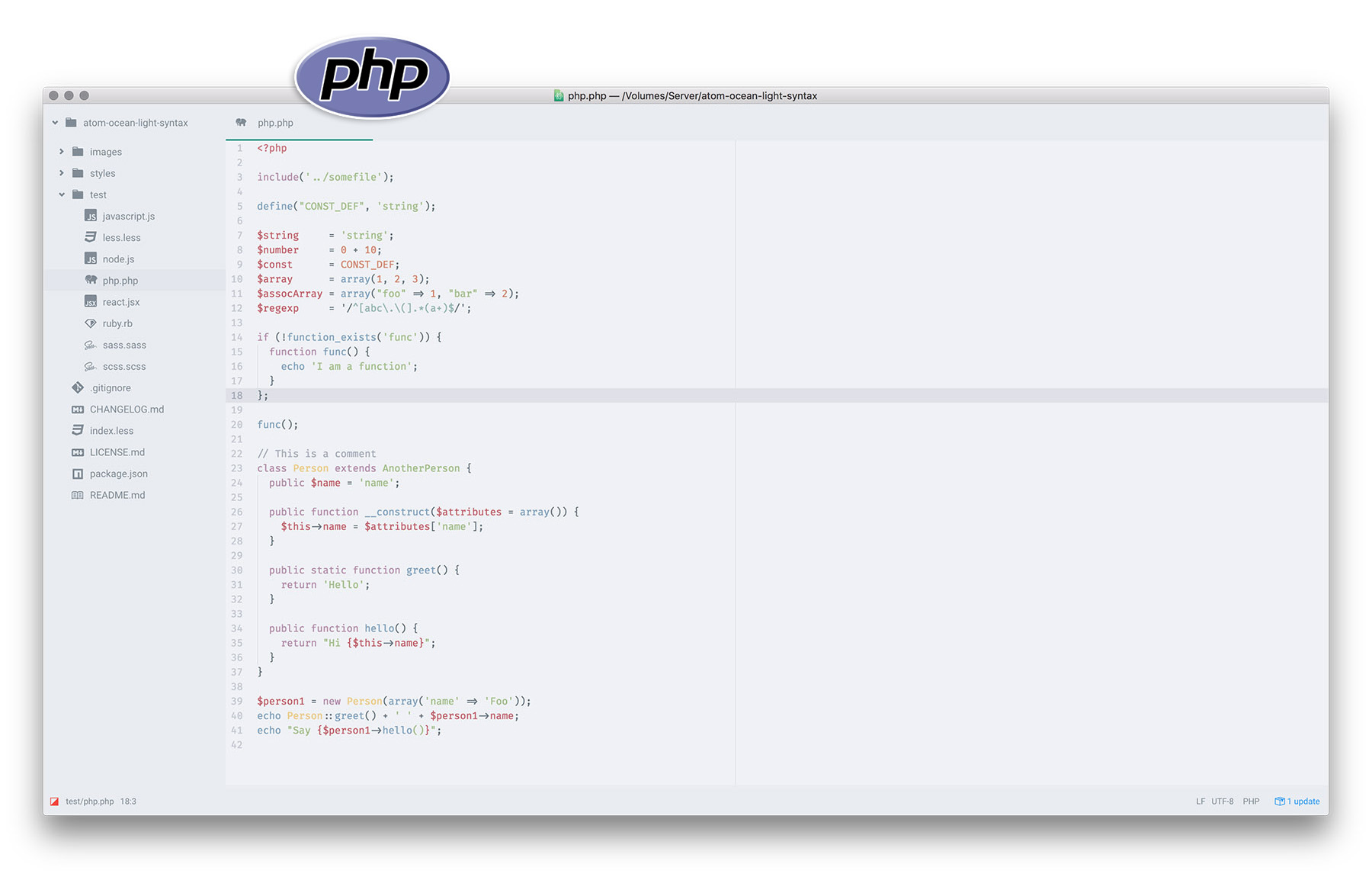Click the markdown icon beside CHANGELOG.md
The height and width of the screenshot is (877, 1372).
point(78,410)
